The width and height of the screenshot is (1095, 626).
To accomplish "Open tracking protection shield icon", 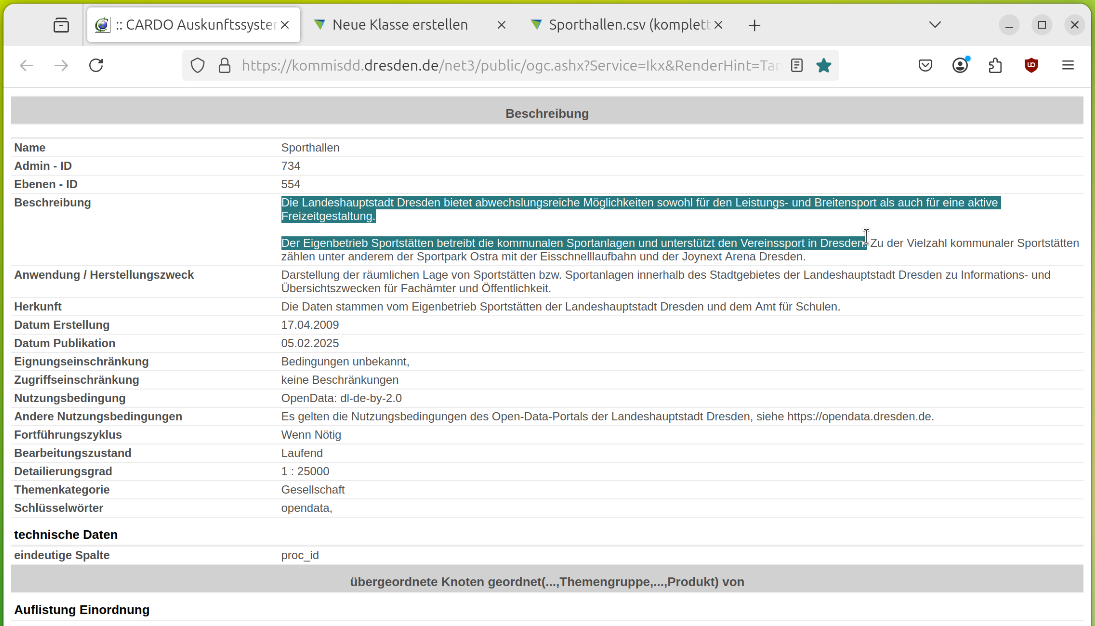I will 198,66.
